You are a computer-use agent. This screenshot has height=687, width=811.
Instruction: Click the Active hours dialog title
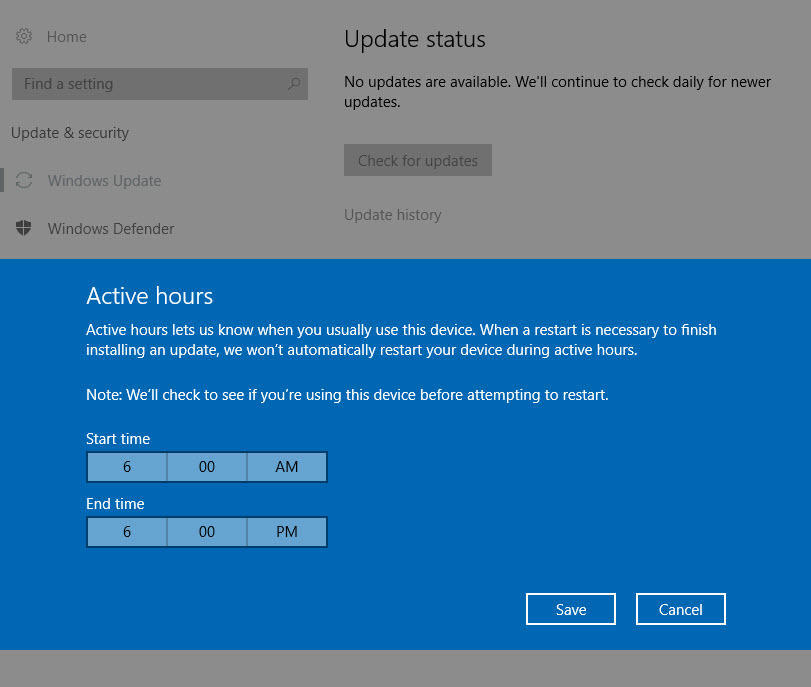point(150,296)
